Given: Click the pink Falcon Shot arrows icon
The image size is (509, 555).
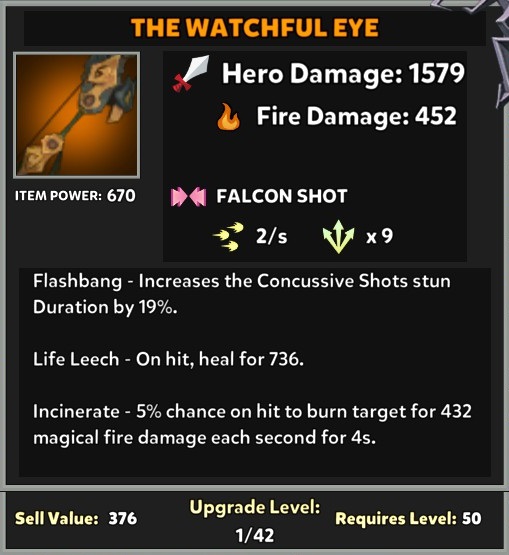Looking at the screenshot, I should coord(188,197).
